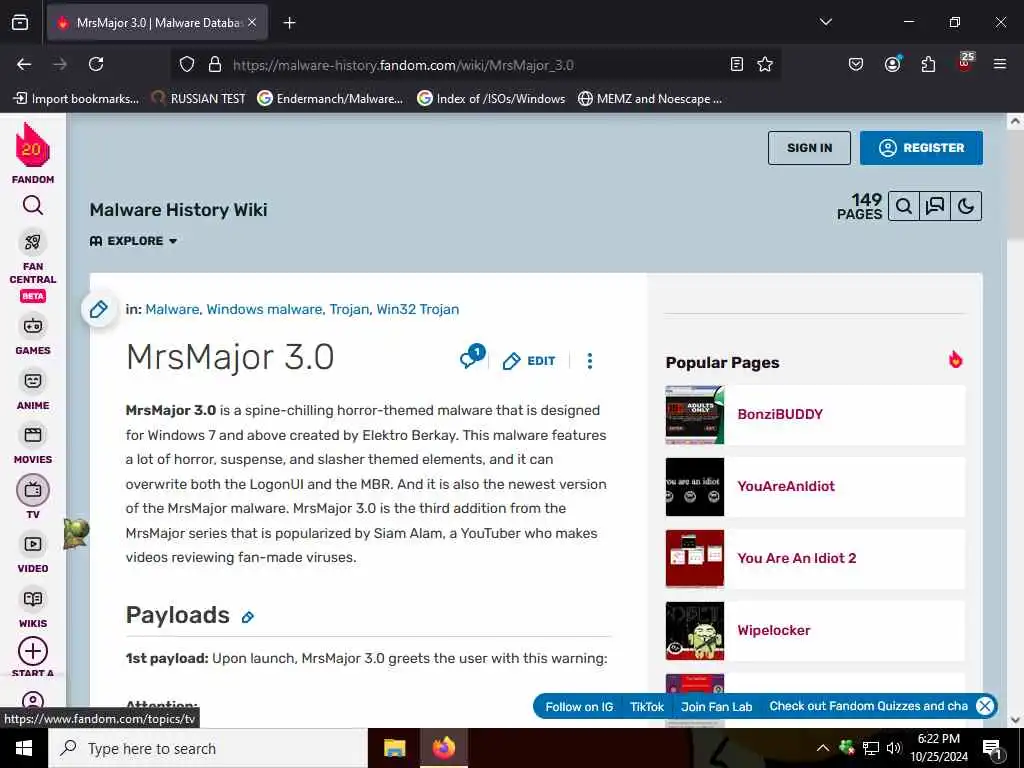Open the Import bookmarks bookmark item

tap(76, 99)
